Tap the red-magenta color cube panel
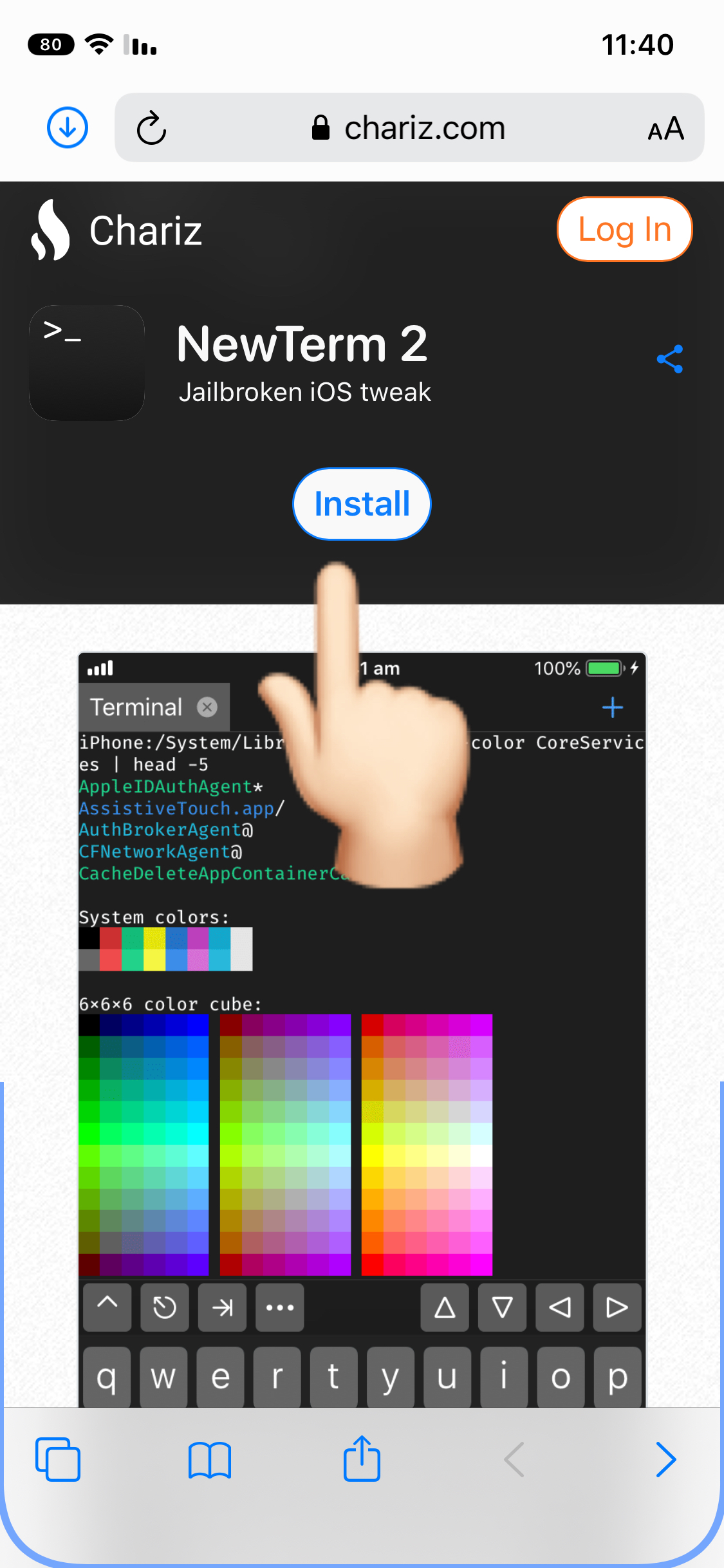The image size is (724, 1568). click(x=427, y=1144)
